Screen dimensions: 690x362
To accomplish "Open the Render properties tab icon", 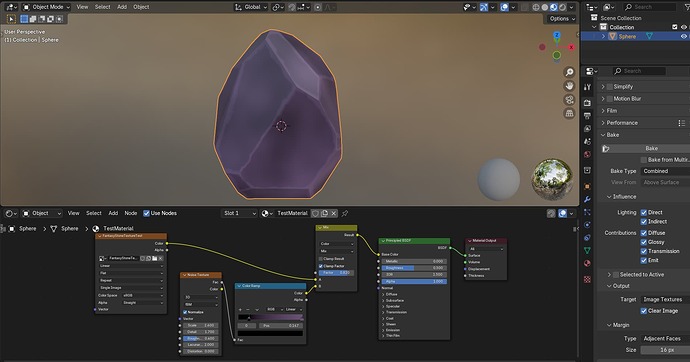I will (x=587, y=103).
